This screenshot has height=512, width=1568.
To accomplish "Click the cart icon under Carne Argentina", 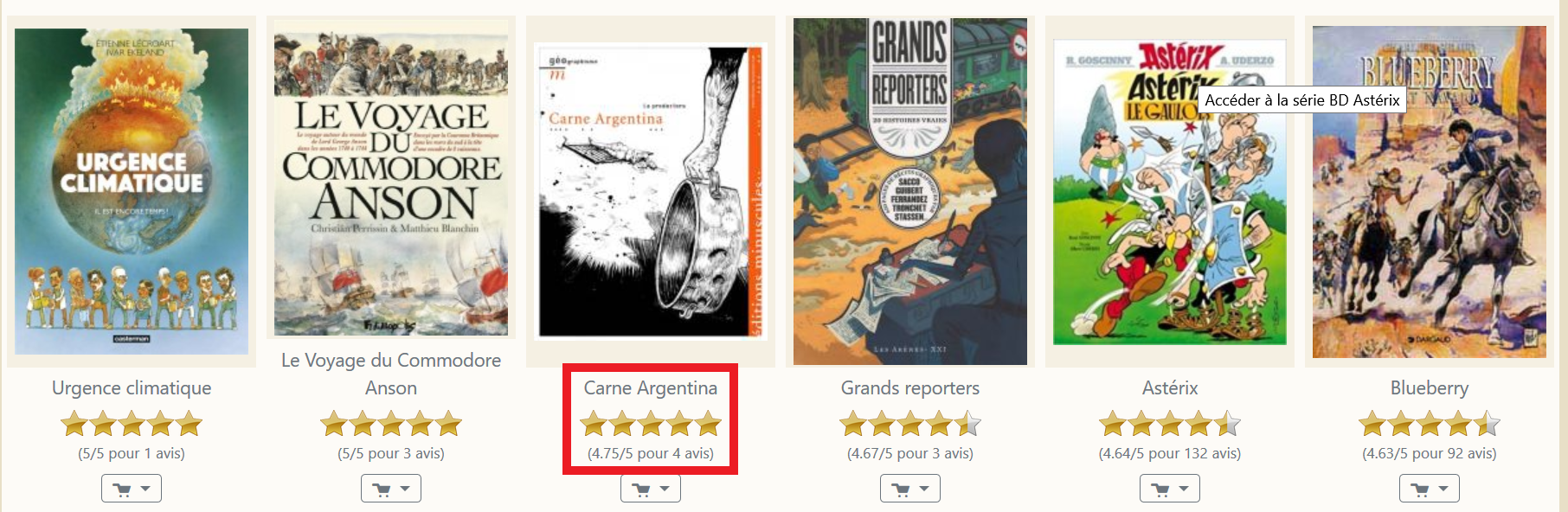I will tap(642, 489).
